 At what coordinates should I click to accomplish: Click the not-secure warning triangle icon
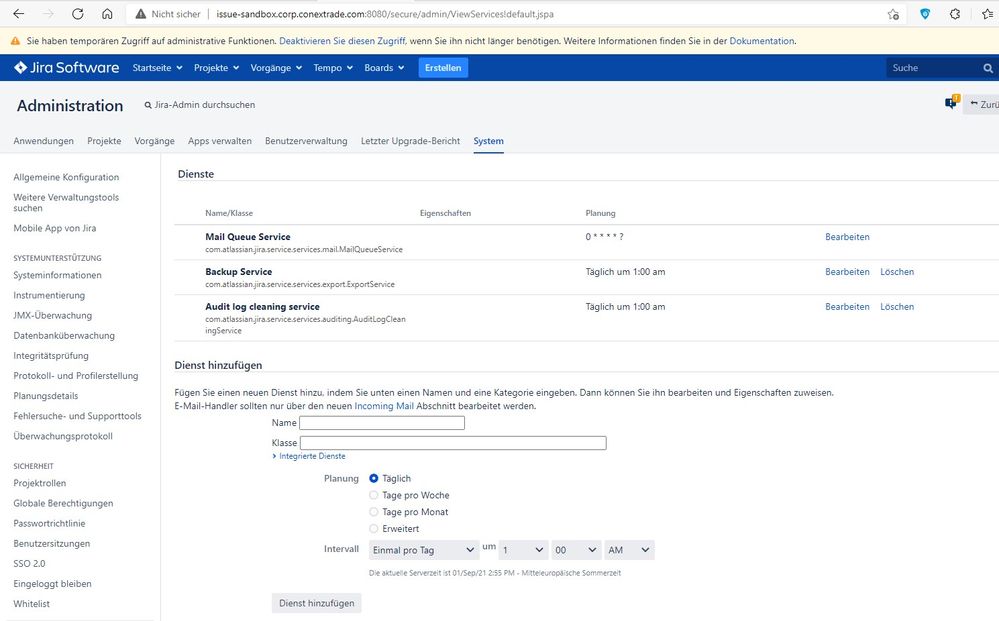pyautogui.click(x=141, y=14)
